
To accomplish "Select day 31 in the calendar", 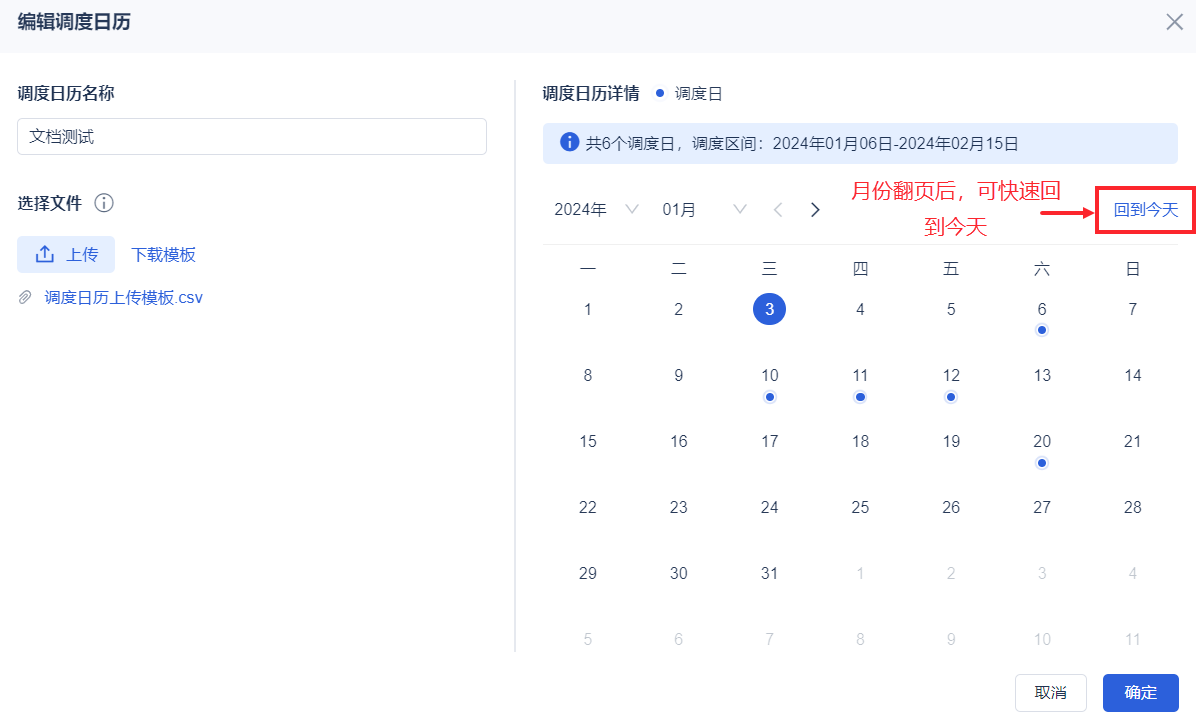I will (769, 574).
